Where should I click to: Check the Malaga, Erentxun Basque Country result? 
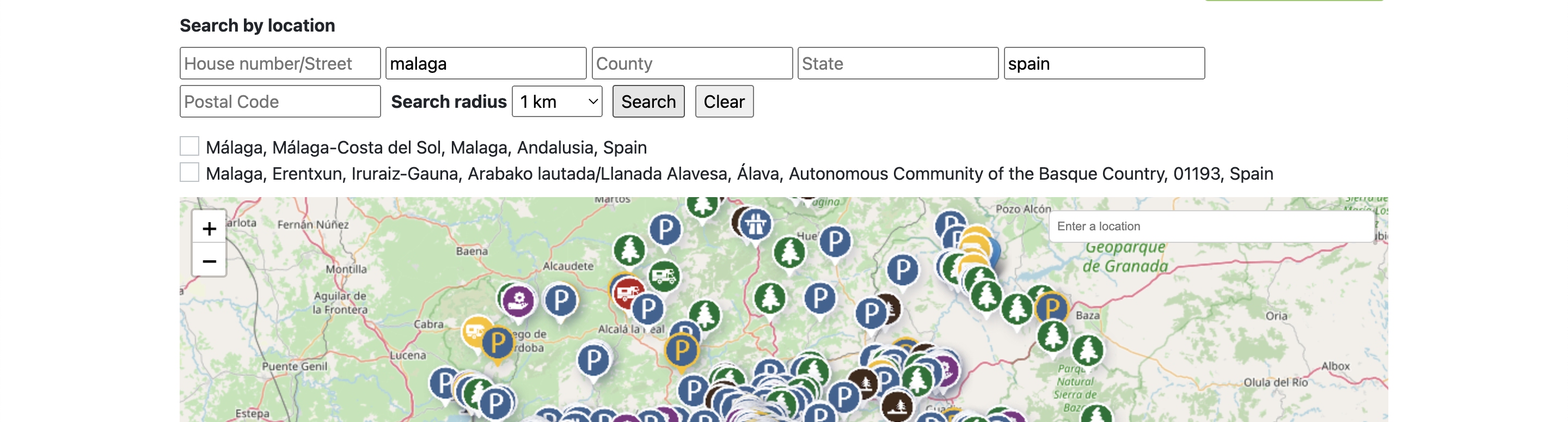coord(190,173)
